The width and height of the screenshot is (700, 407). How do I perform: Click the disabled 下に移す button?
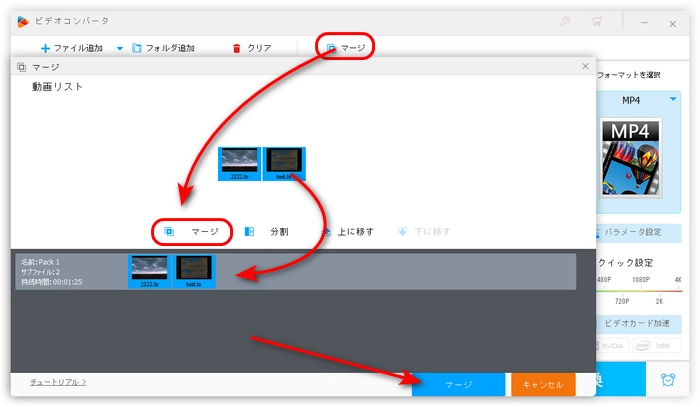point(424,231)
